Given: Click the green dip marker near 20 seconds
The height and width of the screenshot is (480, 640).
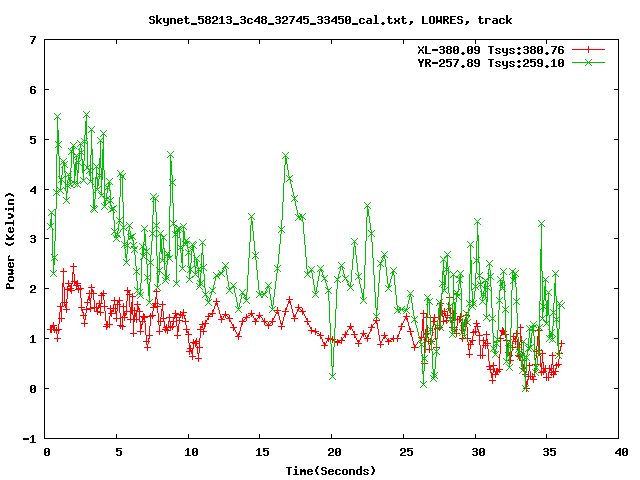Looking at the screenshot, I should point(332,376).
